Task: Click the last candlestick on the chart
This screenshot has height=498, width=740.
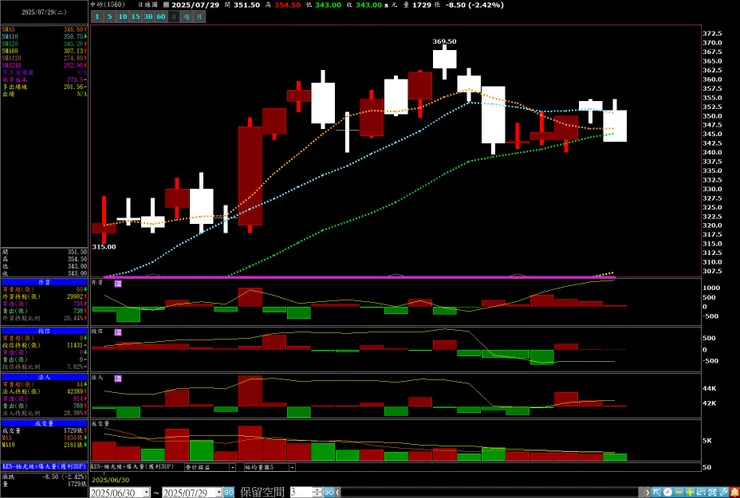Action: 615,125
